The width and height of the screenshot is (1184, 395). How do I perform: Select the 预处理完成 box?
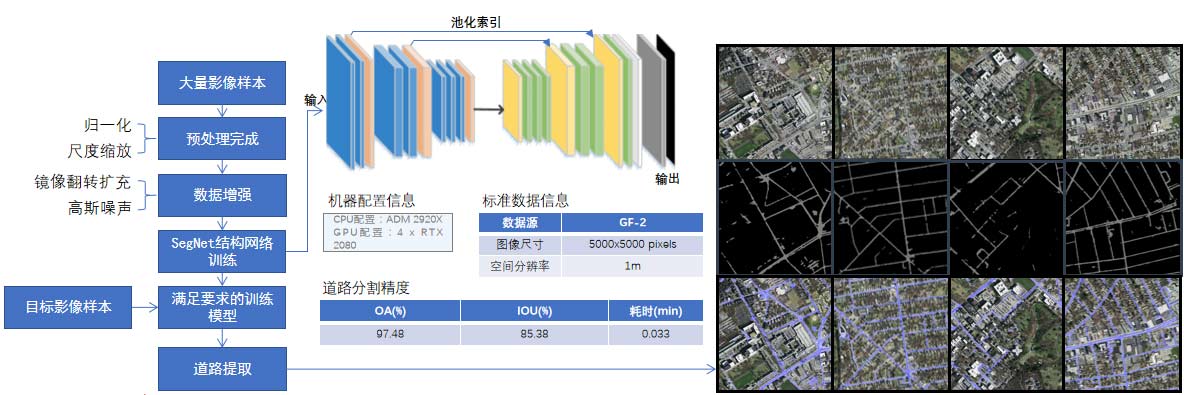pyautogui.click(x=222, y=139)
